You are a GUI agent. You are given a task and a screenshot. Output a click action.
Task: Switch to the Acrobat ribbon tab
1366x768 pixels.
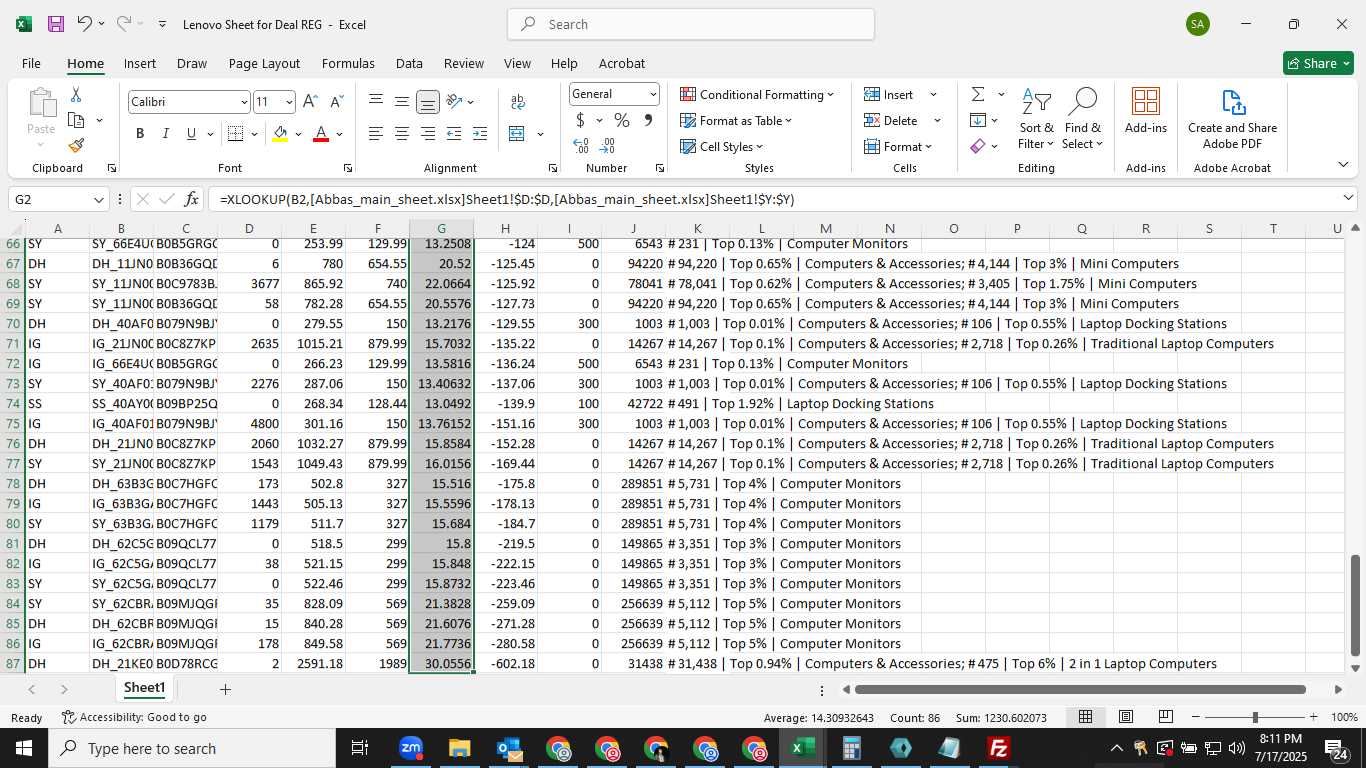click(x=622, y=63)
